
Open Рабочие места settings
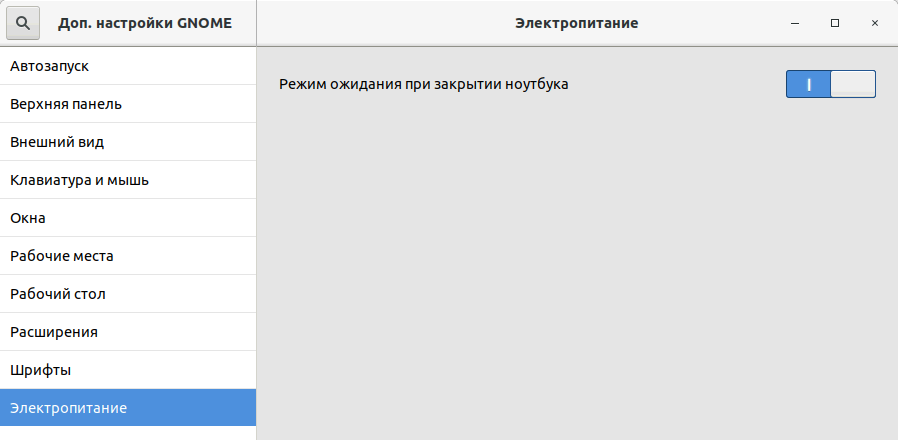click(128, 256)
